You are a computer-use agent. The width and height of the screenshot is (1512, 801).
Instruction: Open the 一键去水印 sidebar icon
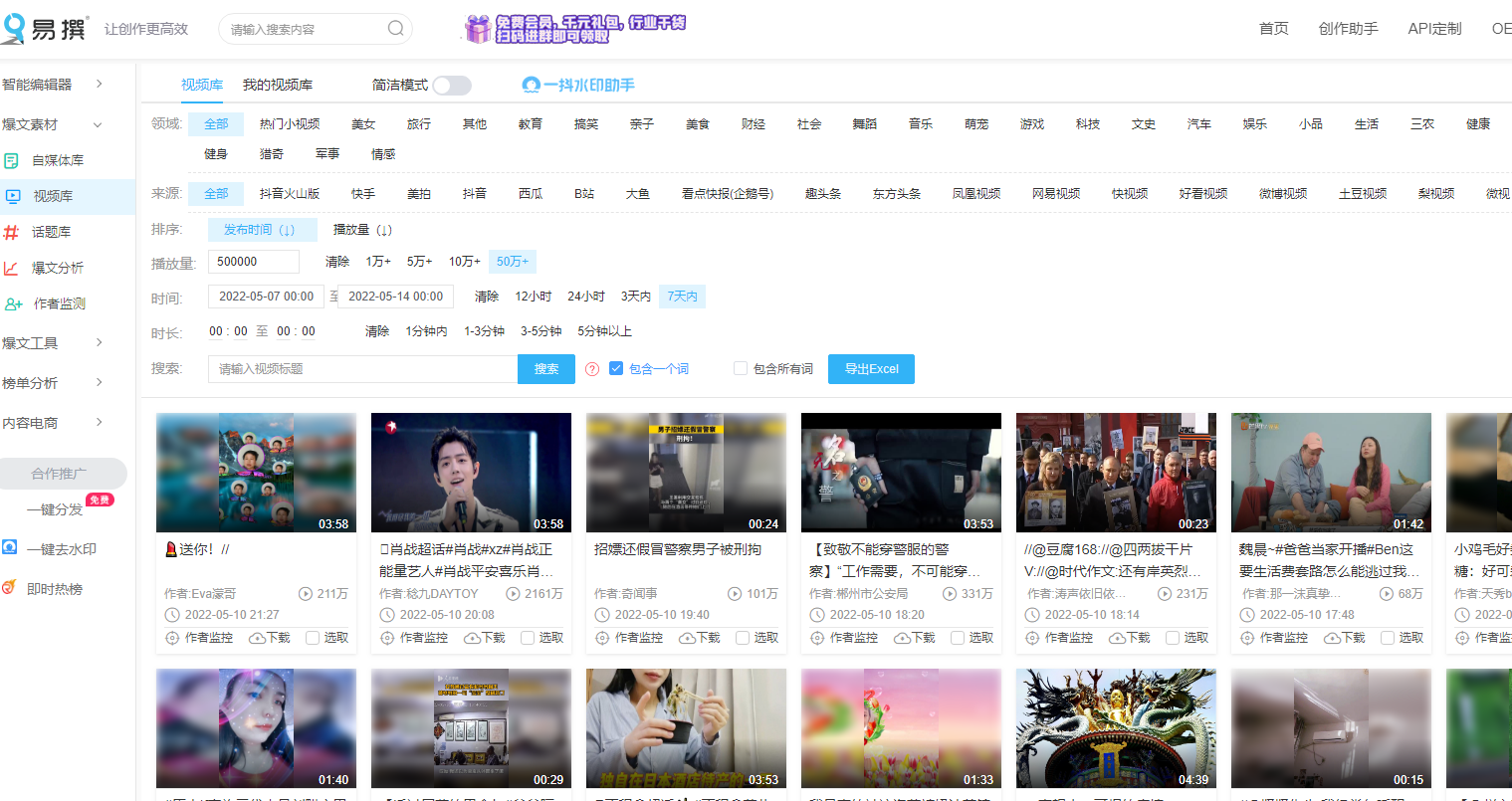click(10, 547)
